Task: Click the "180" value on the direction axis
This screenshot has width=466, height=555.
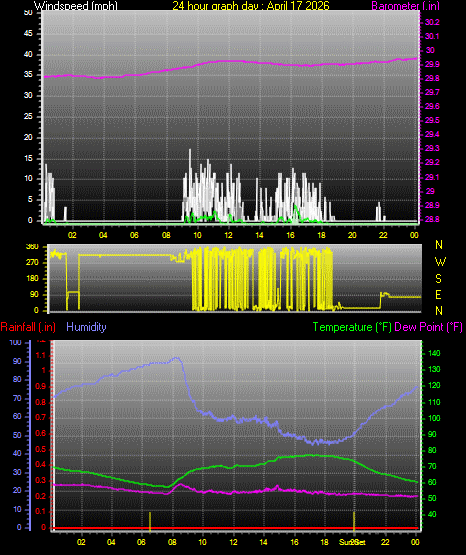Action: tap(32, 279)
